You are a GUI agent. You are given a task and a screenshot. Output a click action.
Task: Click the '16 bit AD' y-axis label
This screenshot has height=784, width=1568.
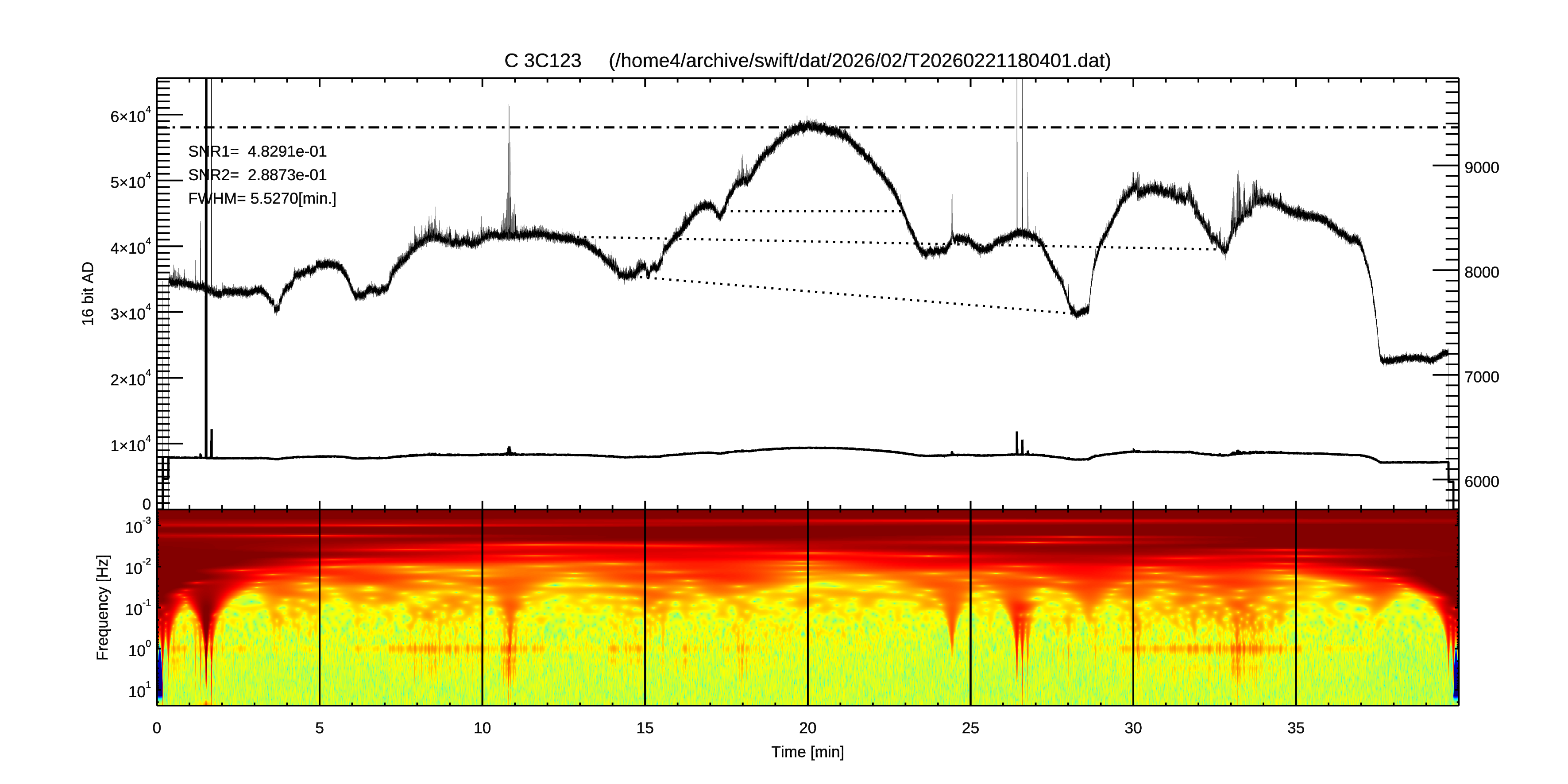88,294
